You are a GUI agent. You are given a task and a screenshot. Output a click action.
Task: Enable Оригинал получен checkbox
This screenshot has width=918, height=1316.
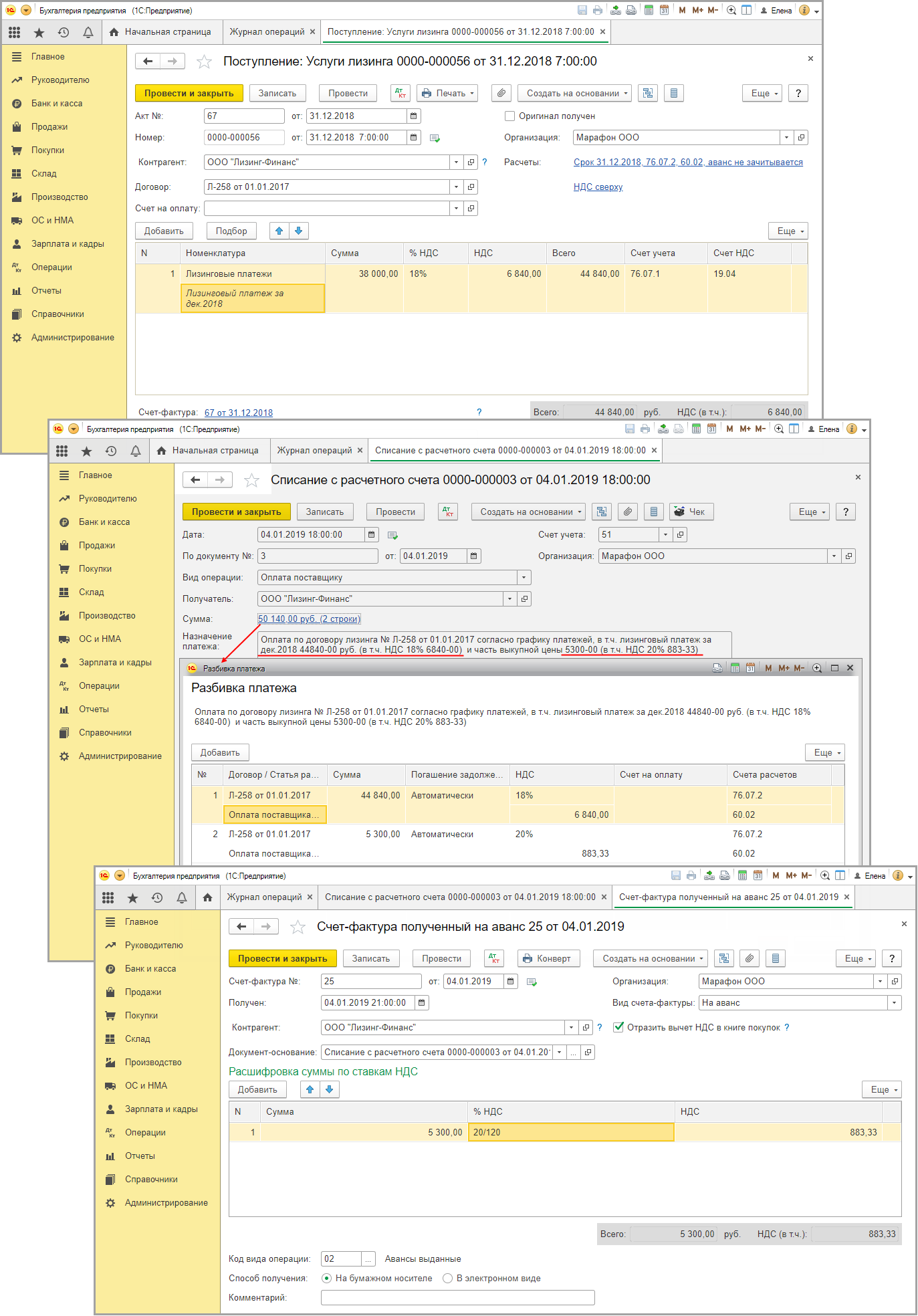click(510, 116)
